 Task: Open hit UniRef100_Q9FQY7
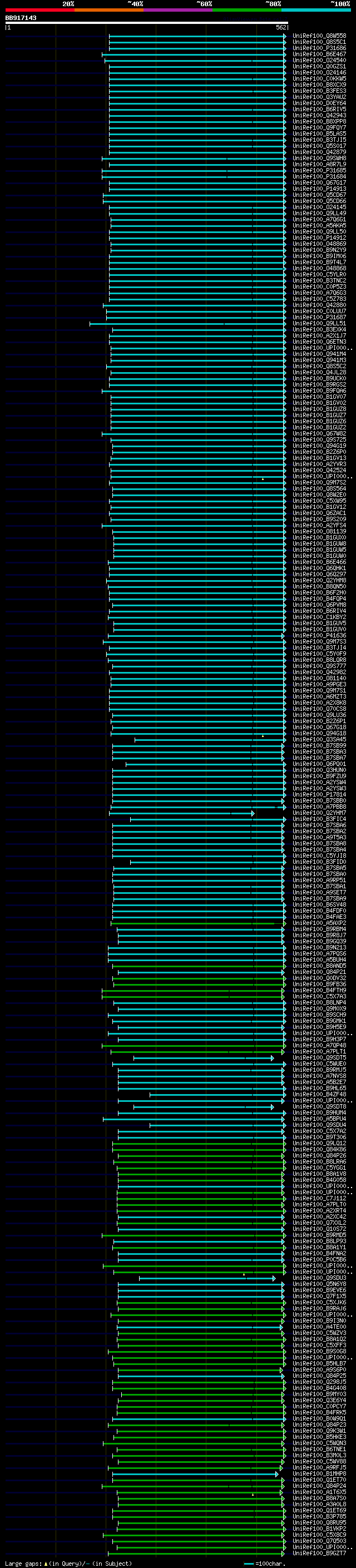[x=319, y=128]
